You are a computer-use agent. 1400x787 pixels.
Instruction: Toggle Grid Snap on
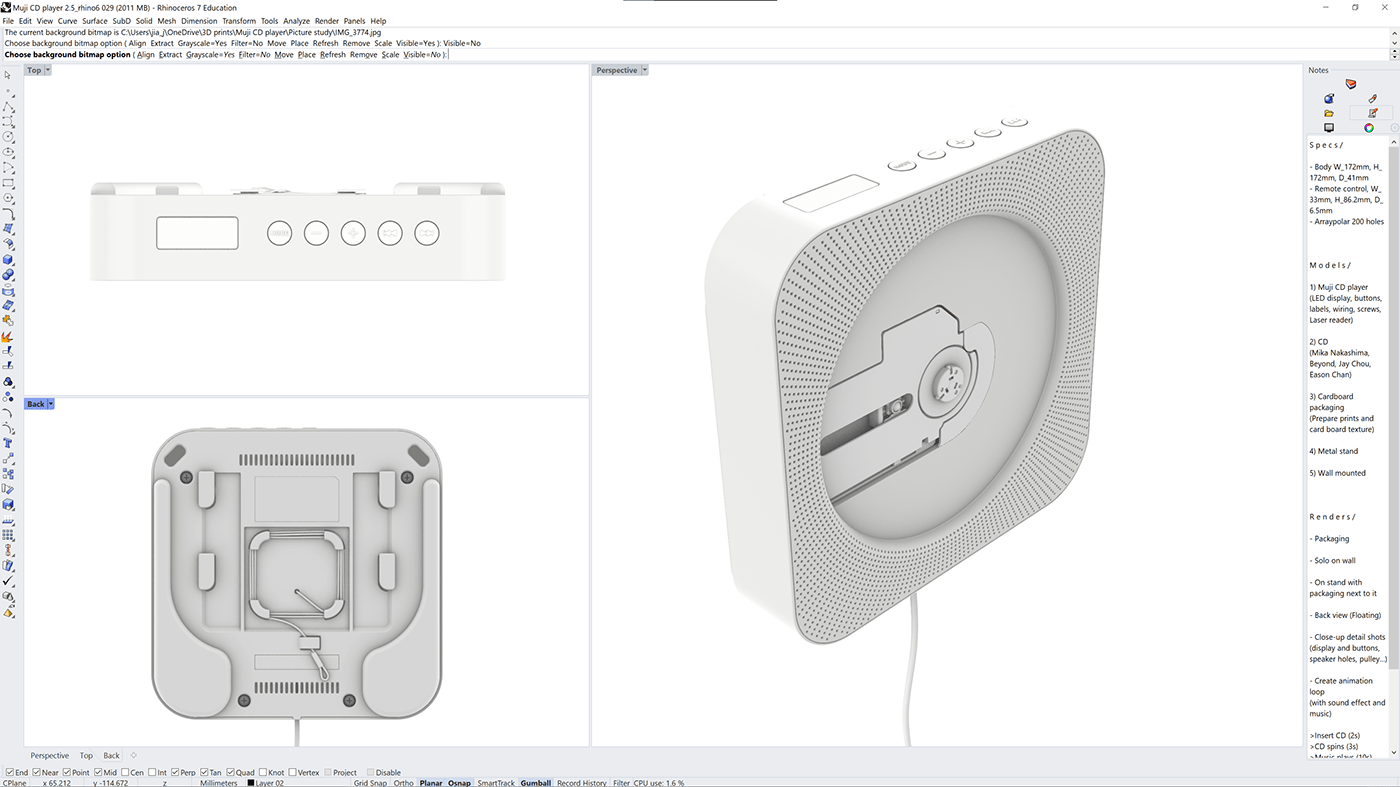coord(370,782)
